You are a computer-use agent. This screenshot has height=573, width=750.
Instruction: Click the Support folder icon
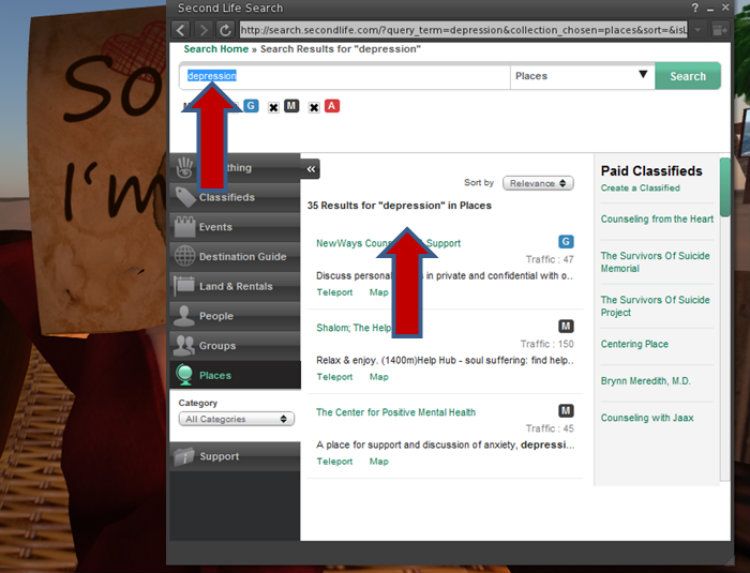tap(184, 456)
